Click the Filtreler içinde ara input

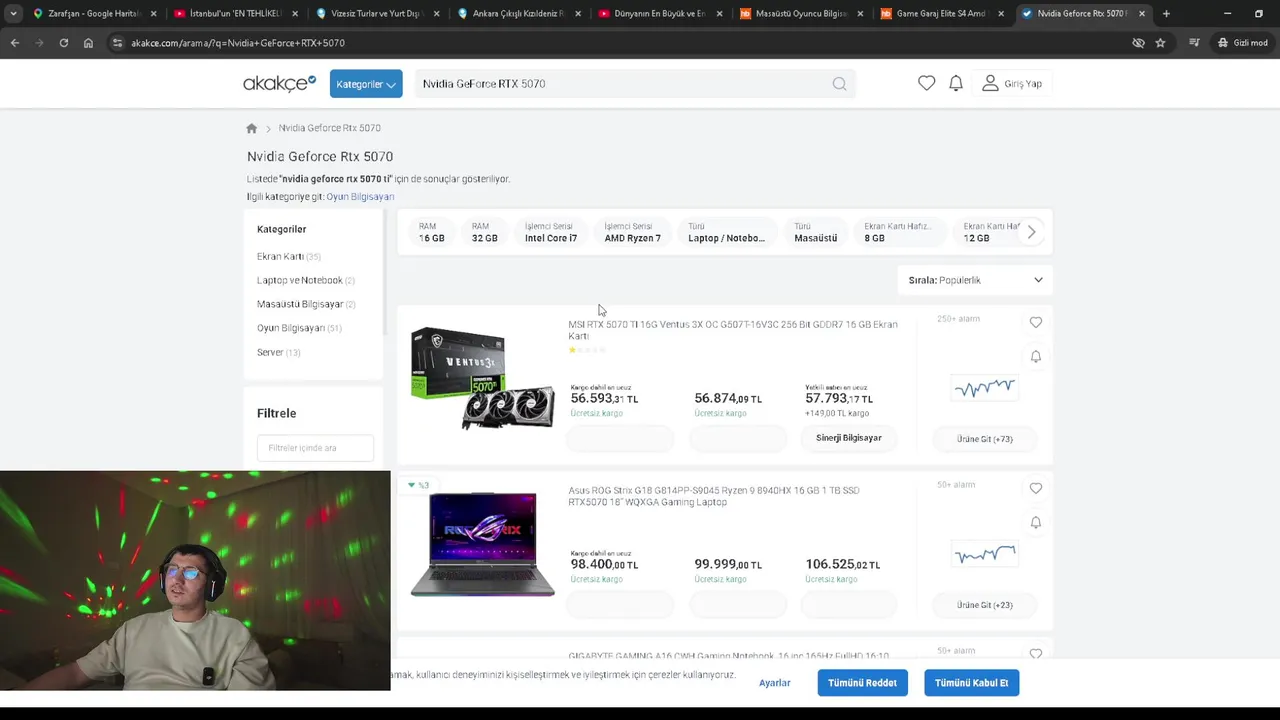315,448
